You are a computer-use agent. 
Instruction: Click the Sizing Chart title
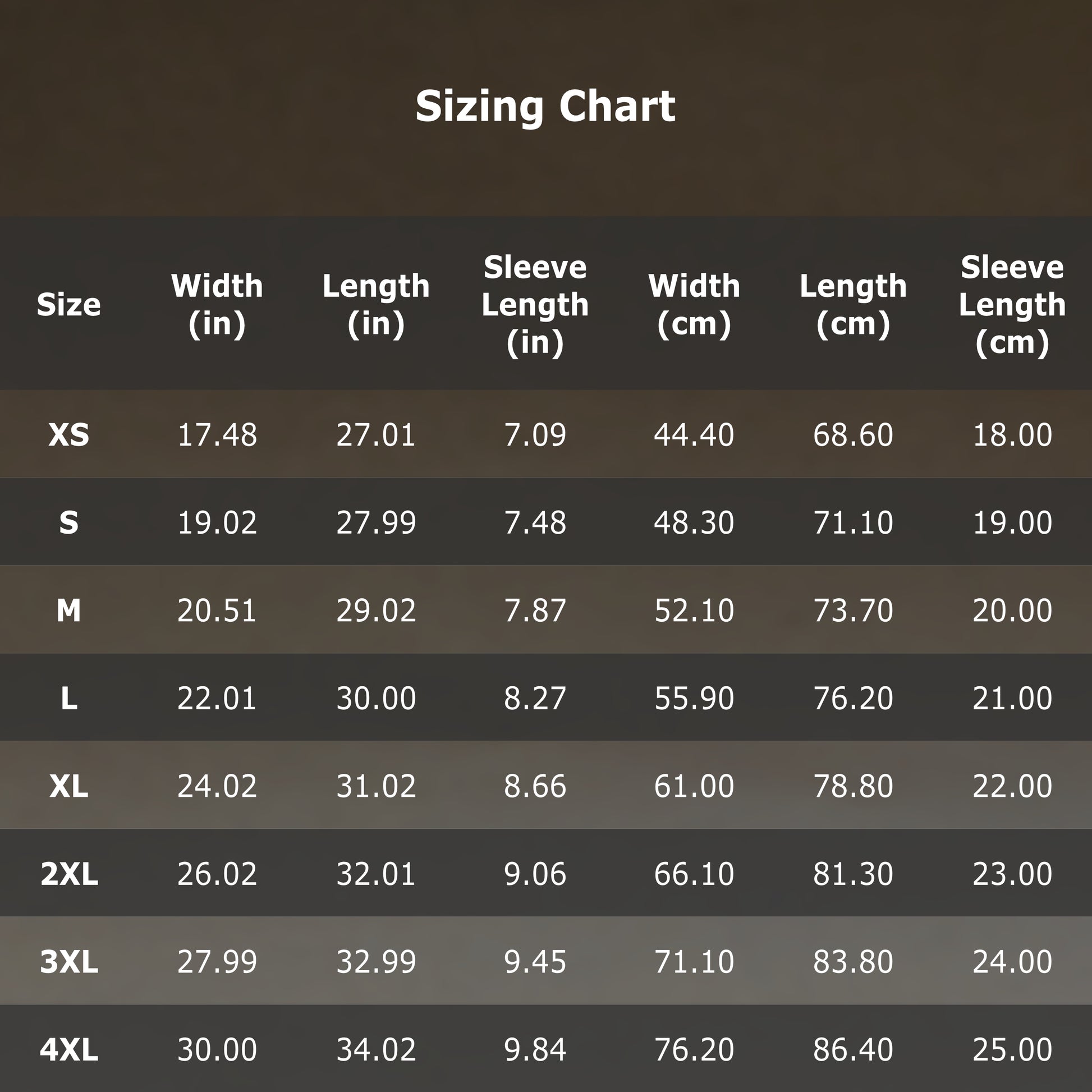point(545,106)
